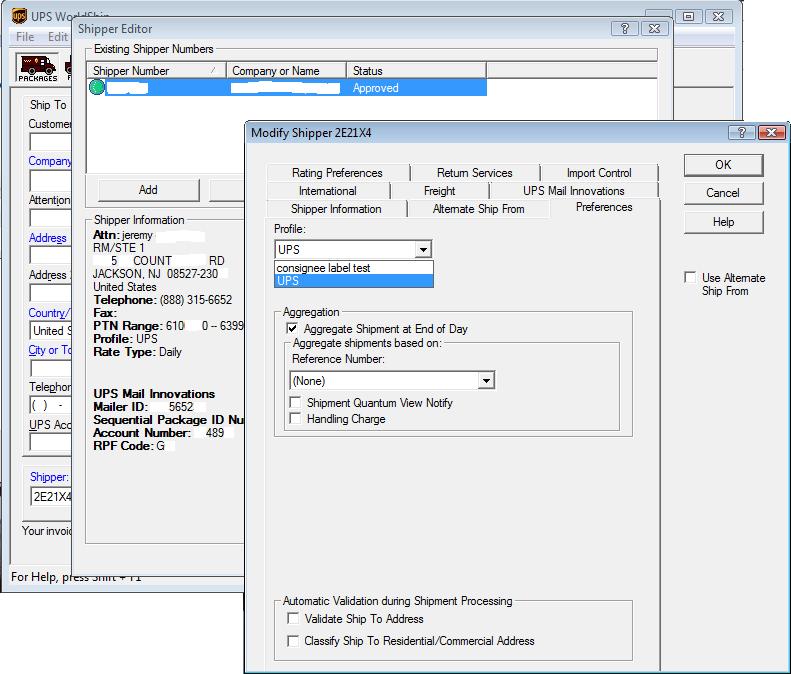Check Use Alternate Ship From

point(690,277)
